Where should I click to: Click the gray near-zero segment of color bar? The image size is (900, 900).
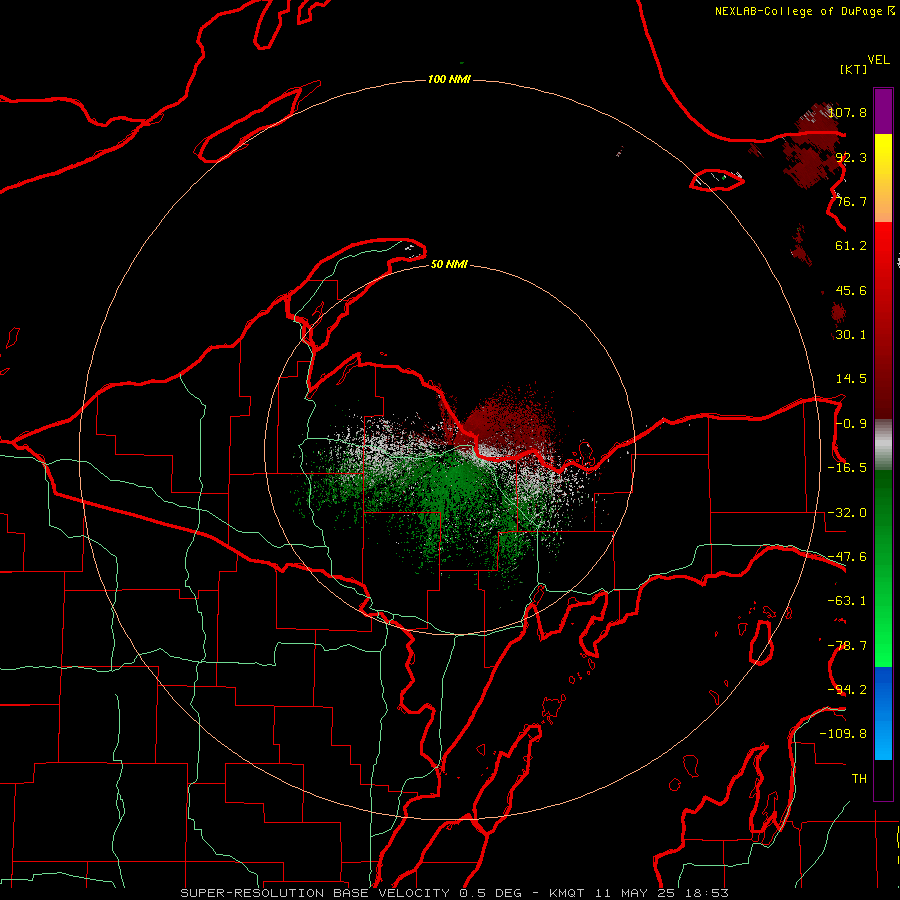883,445
